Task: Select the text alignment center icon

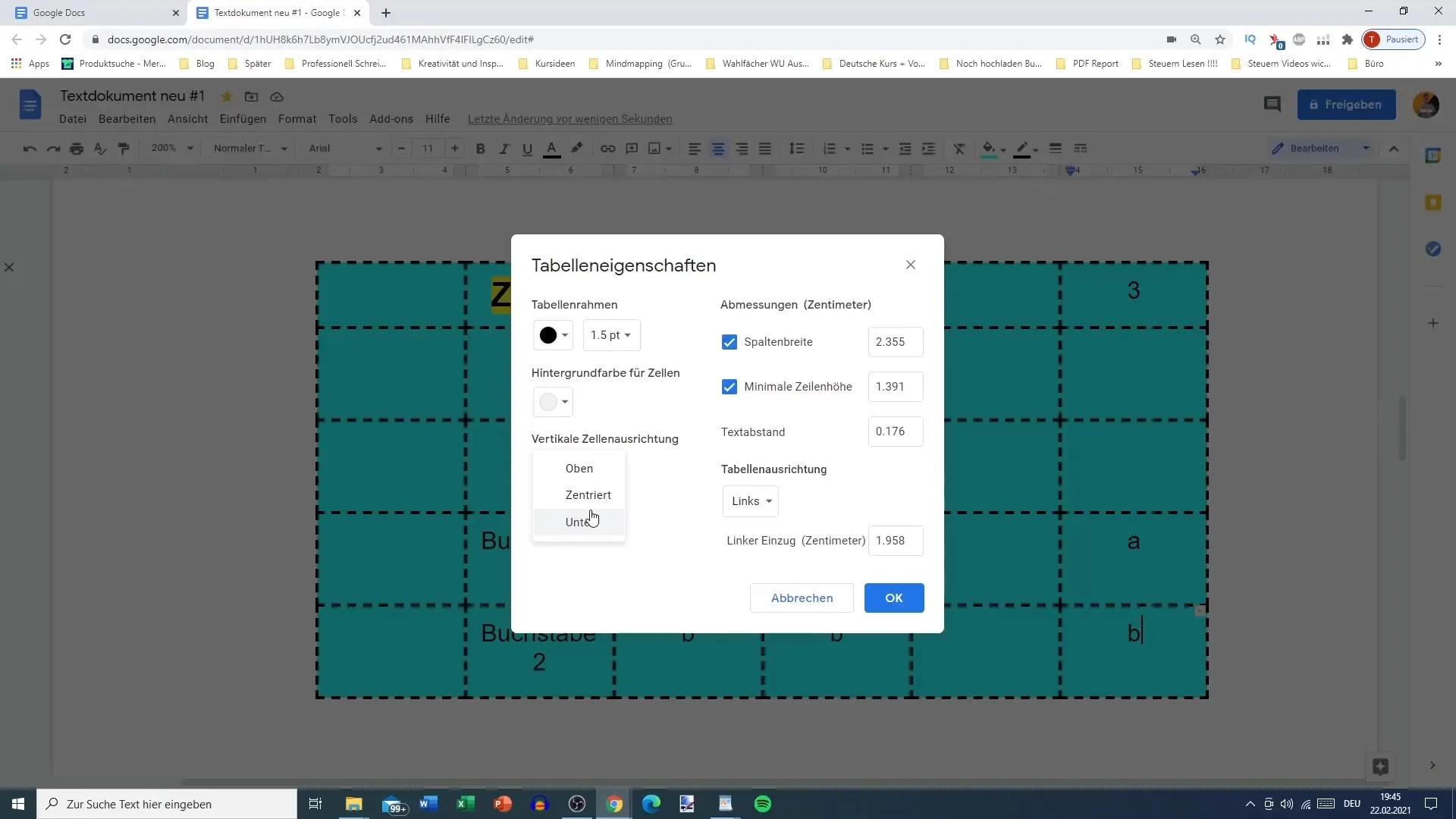Action: 718,148
